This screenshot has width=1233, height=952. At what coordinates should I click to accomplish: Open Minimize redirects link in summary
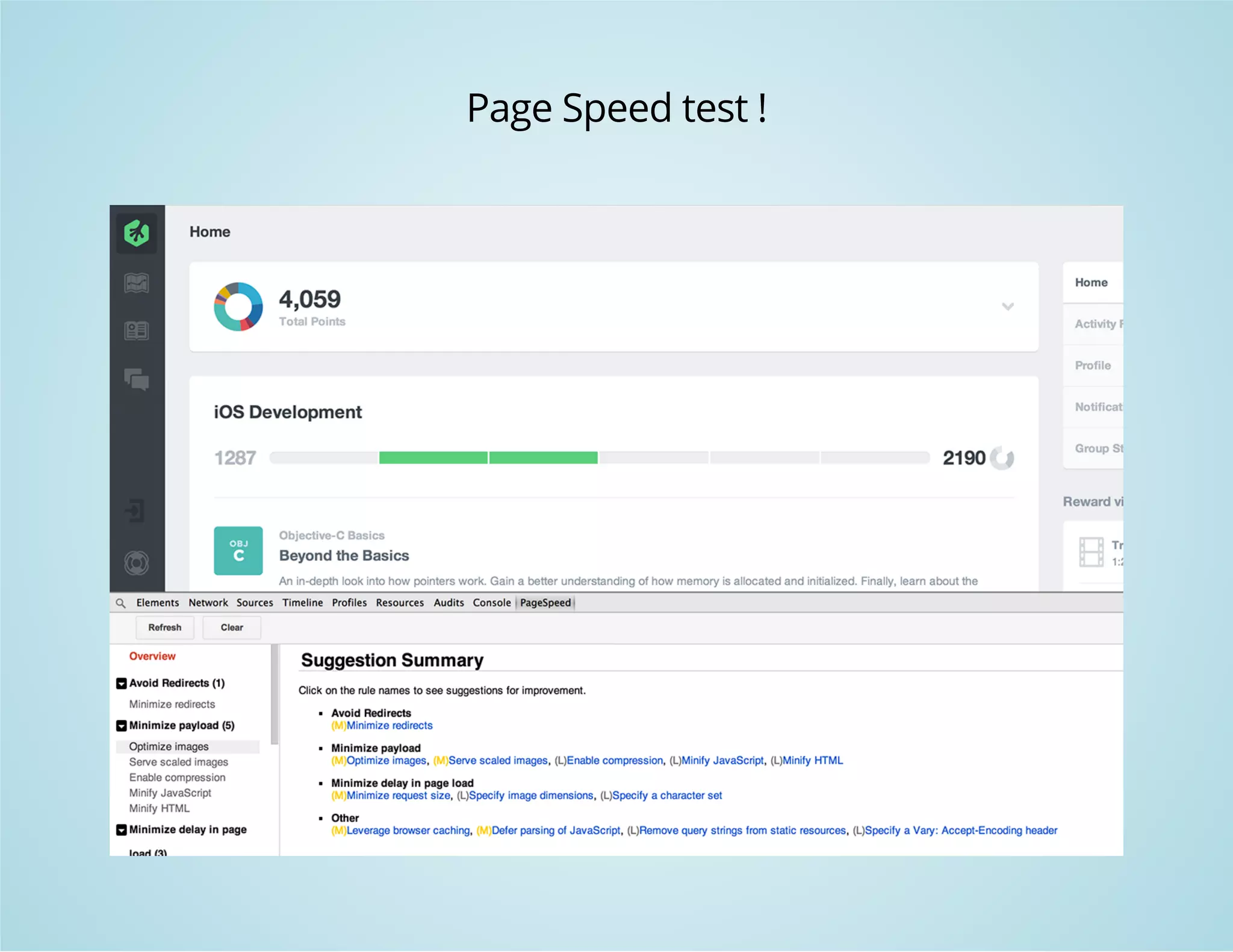pos(390,726)
